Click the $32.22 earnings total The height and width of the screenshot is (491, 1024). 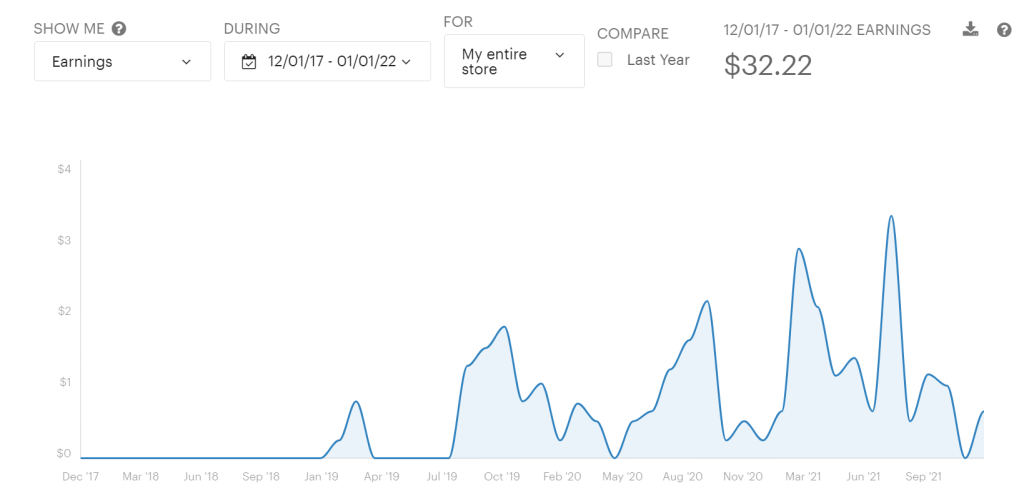point(768,66)
